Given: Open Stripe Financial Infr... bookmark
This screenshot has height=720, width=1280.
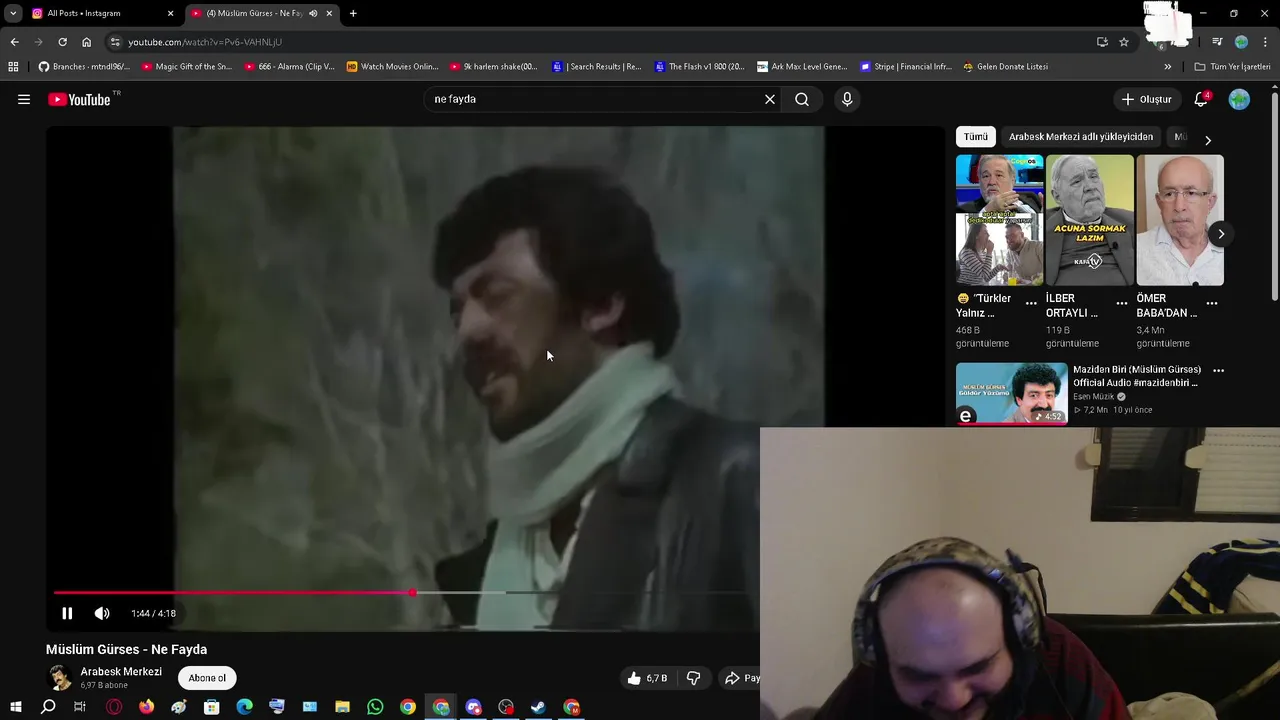Looking at the screenshot, I should pos(906,67).
